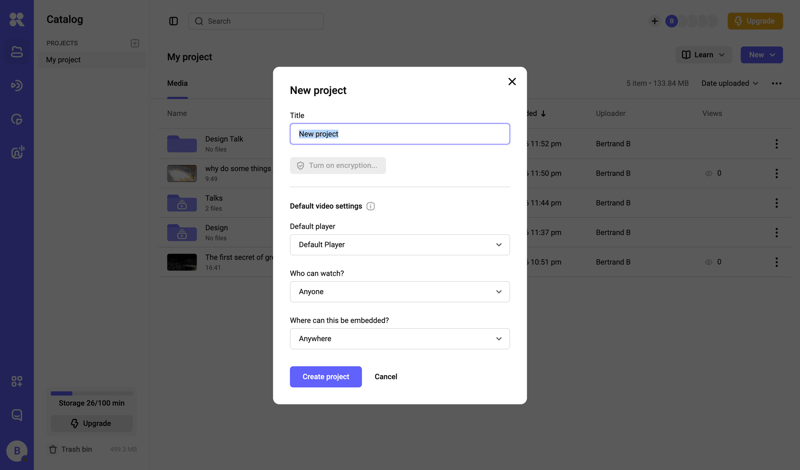Click the Create project button
This screenshot has height=470, width=800.
[325, 377]
